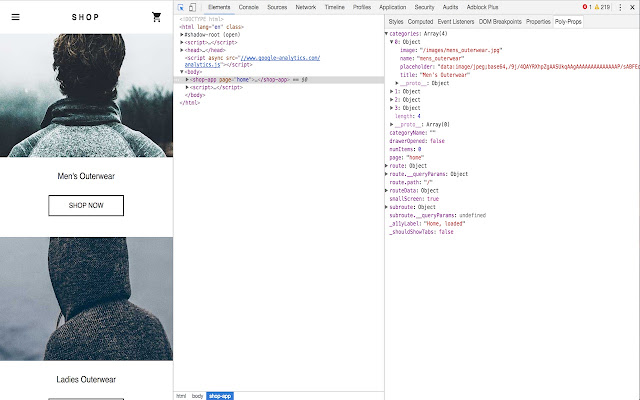Expand the route: Object property
The width and height of the screenshot is (640, 400).
(x=387, y=166)
